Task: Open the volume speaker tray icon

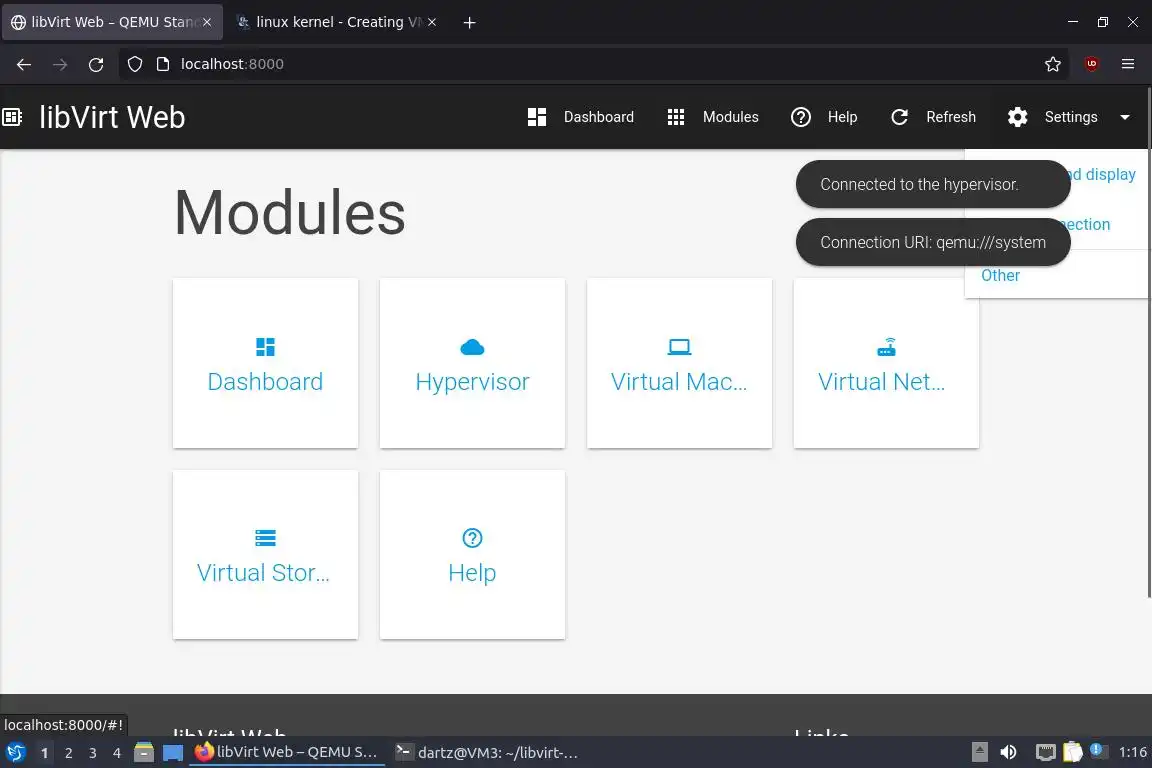Action: point(1009,752)
